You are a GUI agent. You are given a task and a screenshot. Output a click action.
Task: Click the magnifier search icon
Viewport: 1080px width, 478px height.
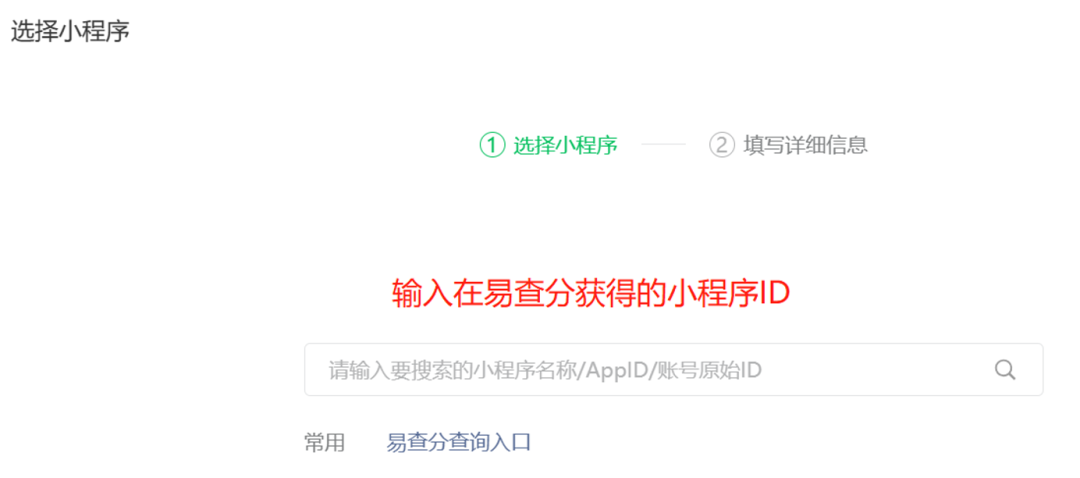pos(1005,370)
